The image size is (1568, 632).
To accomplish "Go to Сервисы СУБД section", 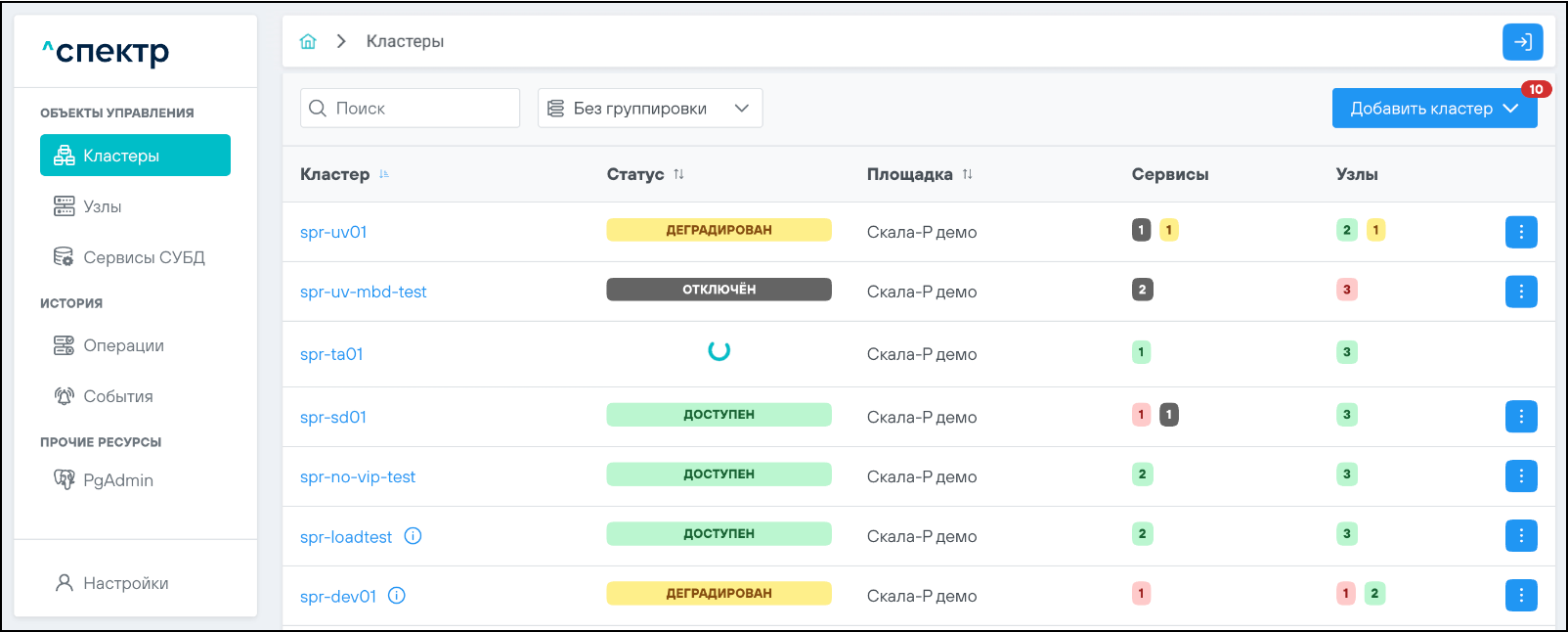I will pyautogui.click(x=144, y=257).
